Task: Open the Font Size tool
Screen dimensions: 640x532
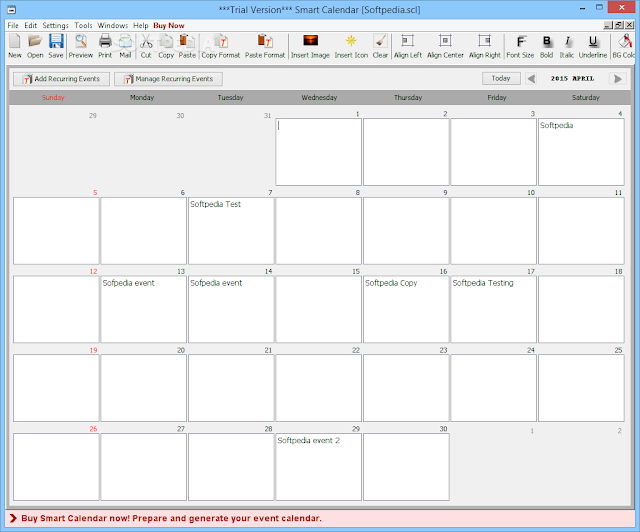Action: coord(520,46)
